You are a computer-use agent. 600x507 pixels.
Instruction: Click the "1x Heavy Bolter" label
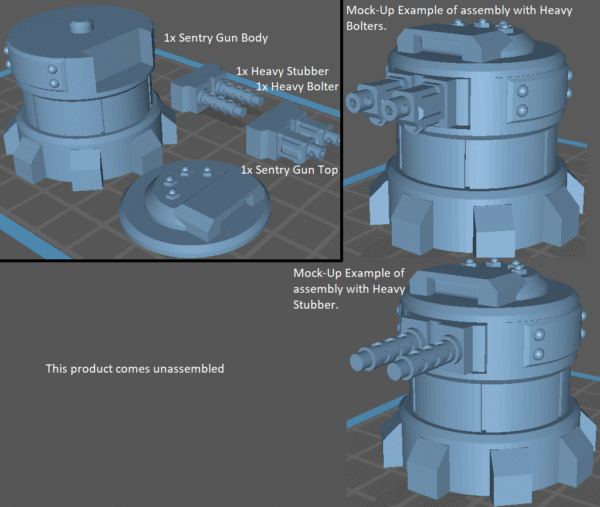297,87
